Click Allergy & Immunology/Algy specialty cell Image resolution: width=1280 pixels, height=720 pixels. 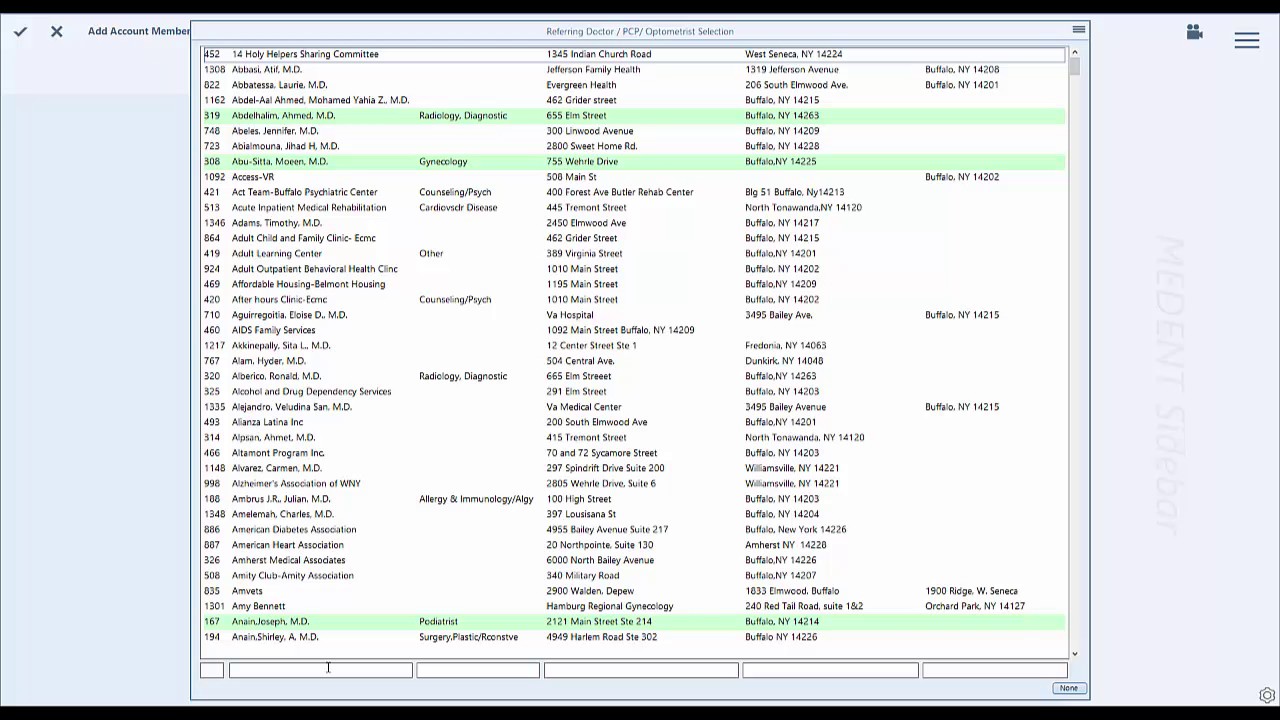pos(476,499)
